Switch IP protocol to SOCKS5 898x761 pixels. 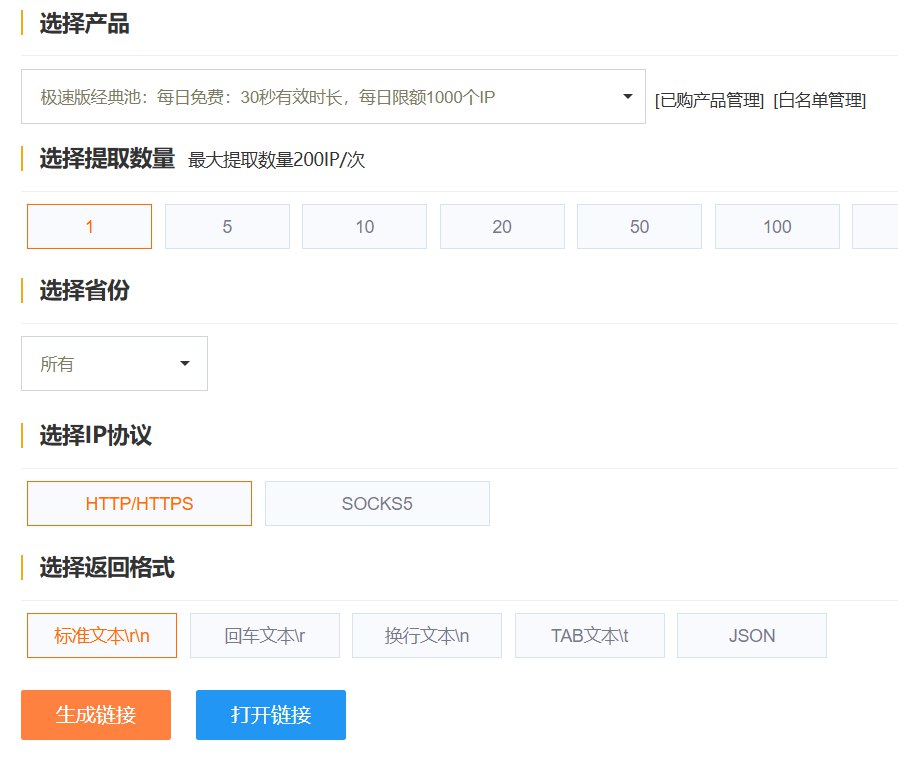pyautogui.click(x=377, y=504)
